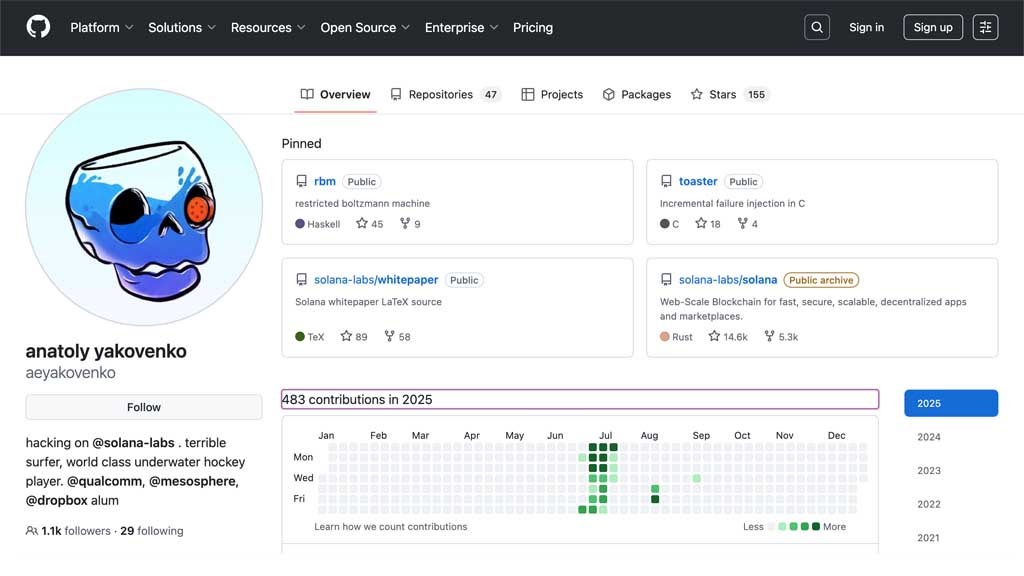Screen dimensions: 1024x576
Task: Click the followers people icon
Action: point(32,531)
